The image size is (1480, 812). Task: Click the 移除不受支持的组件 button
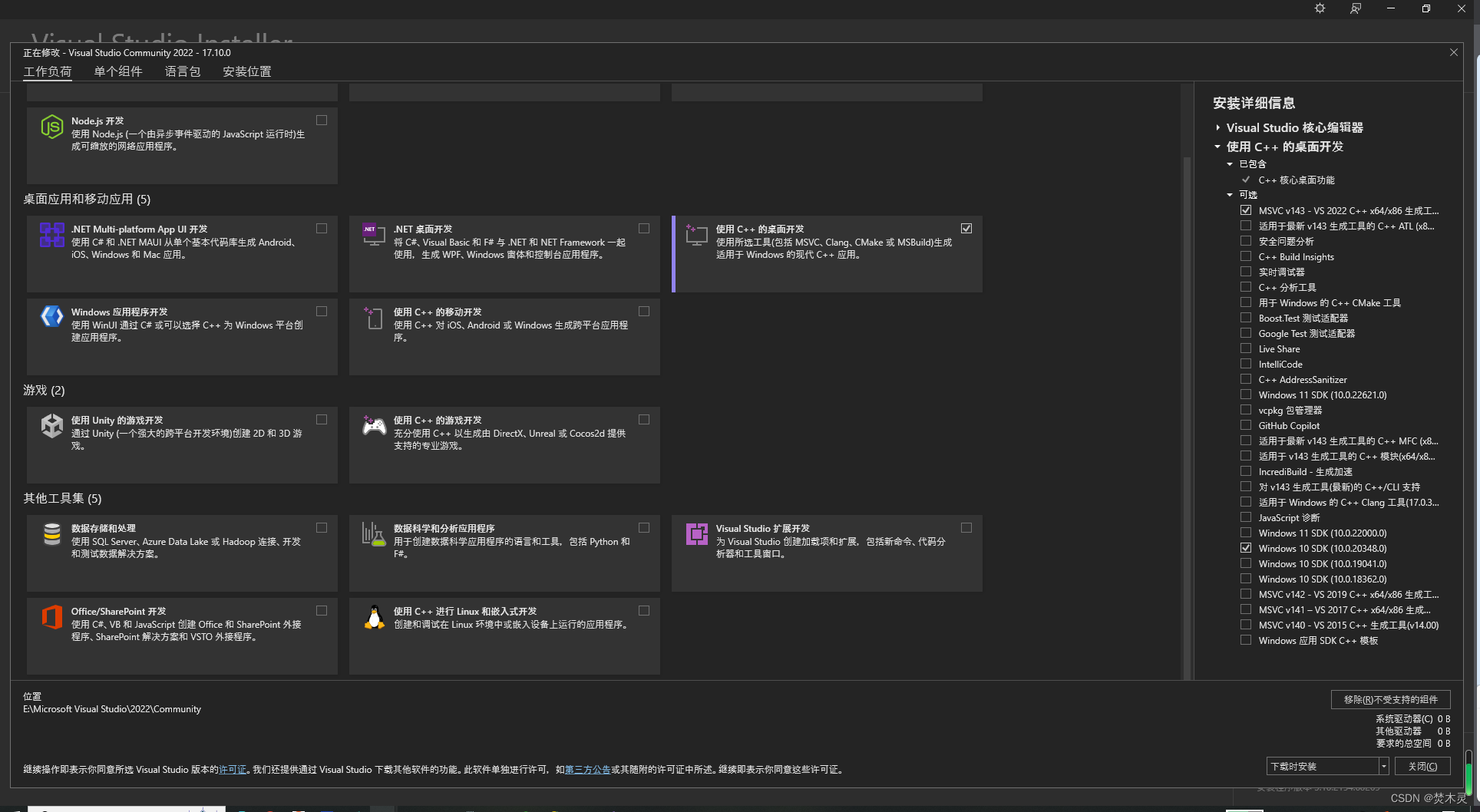(x=1390, y=699)
